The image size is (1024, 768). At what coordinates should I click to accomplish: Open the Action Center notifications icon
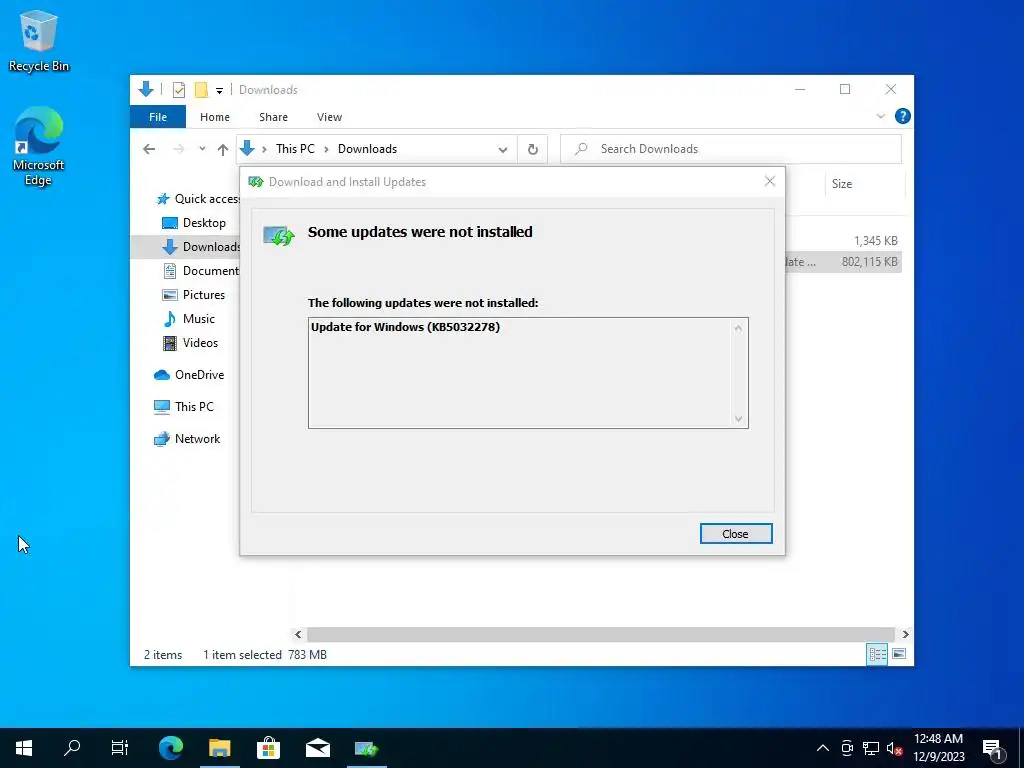[x=993, y=748]
